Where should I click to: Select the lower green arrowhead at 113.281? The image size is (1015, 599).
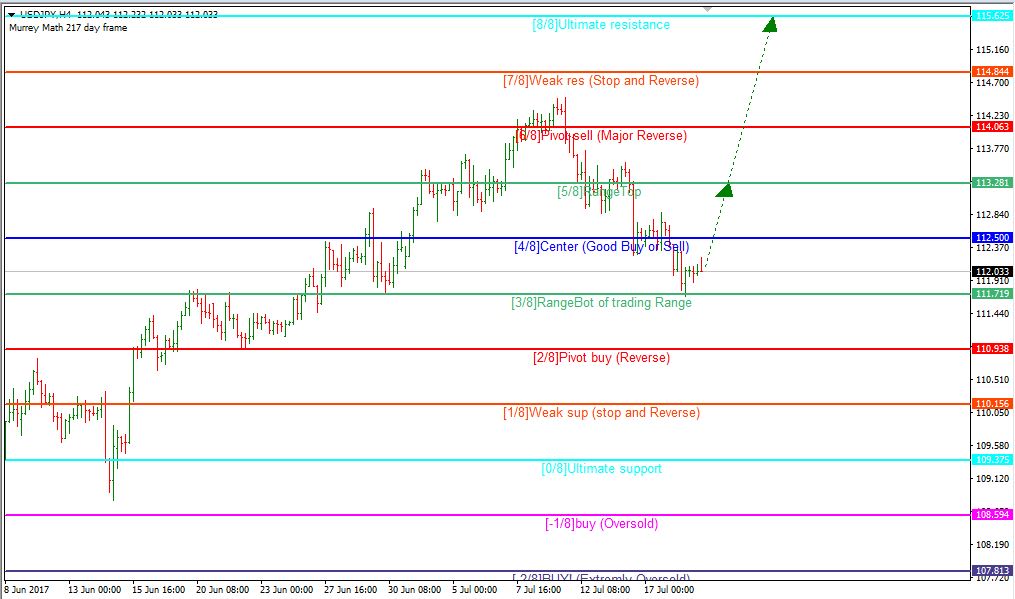[725, 190]
